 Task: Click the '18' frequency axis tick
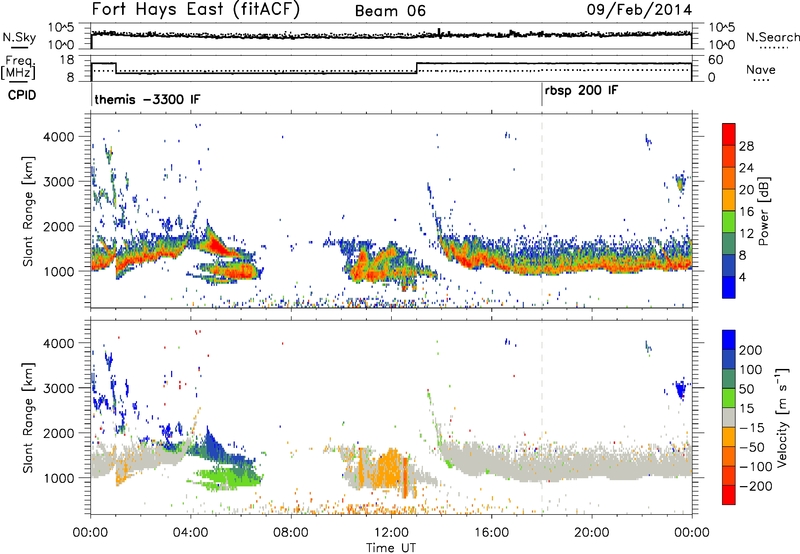[67, 60]
